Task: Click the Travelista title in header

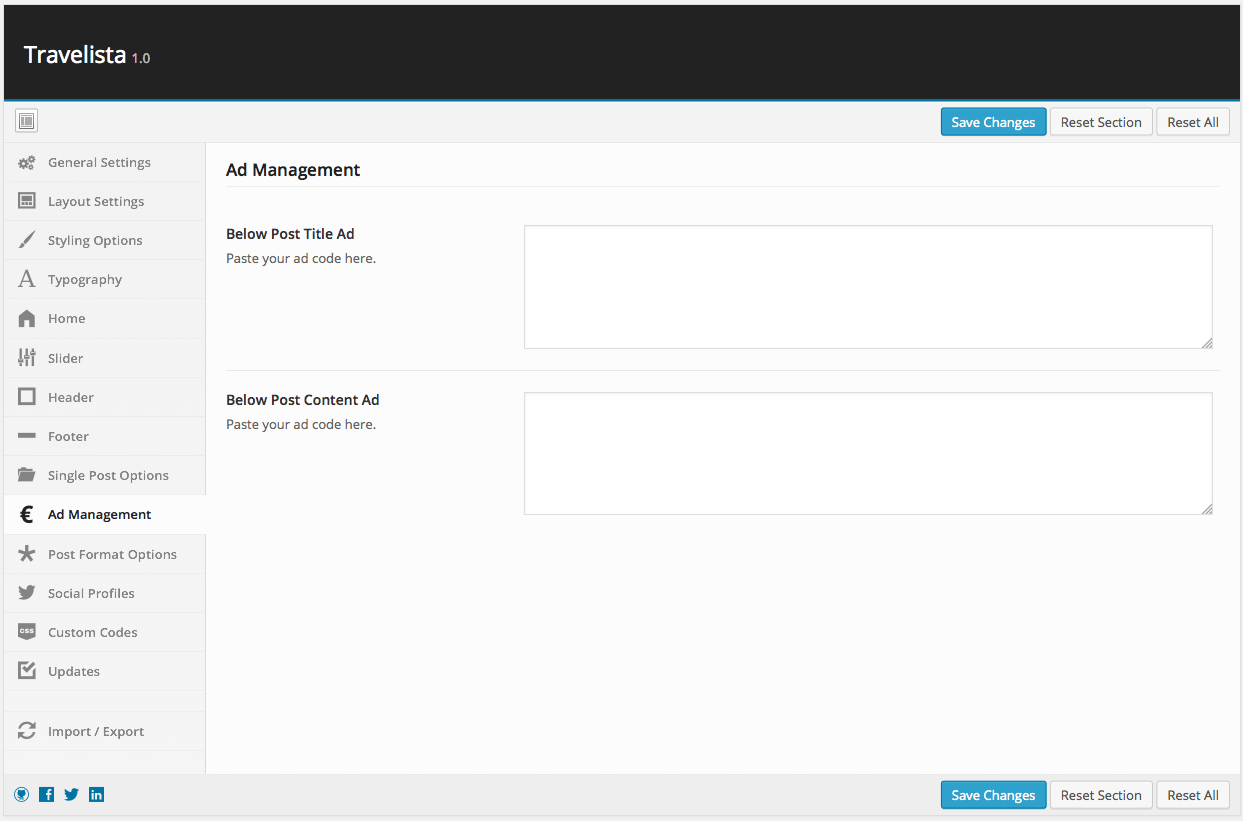Action: tap(75, 55)
